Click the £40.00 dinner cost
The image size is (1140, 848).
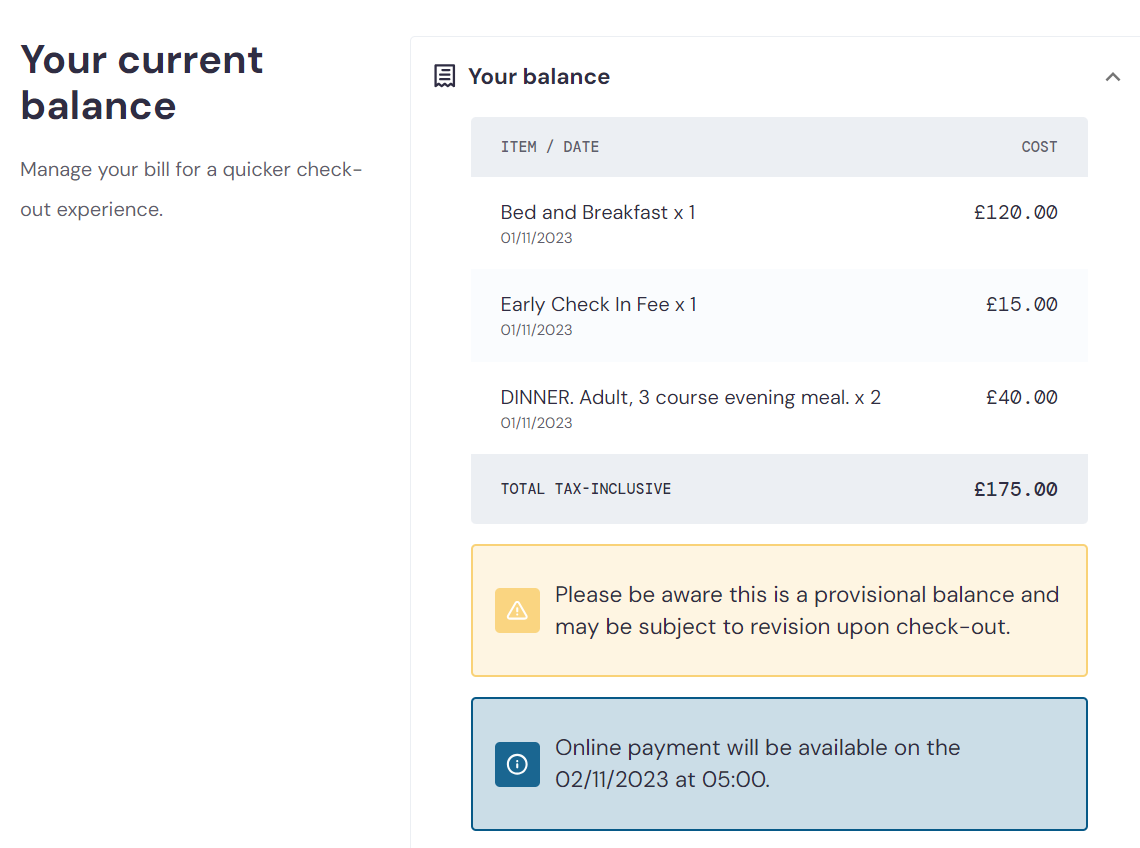(x=1021, y=397)
